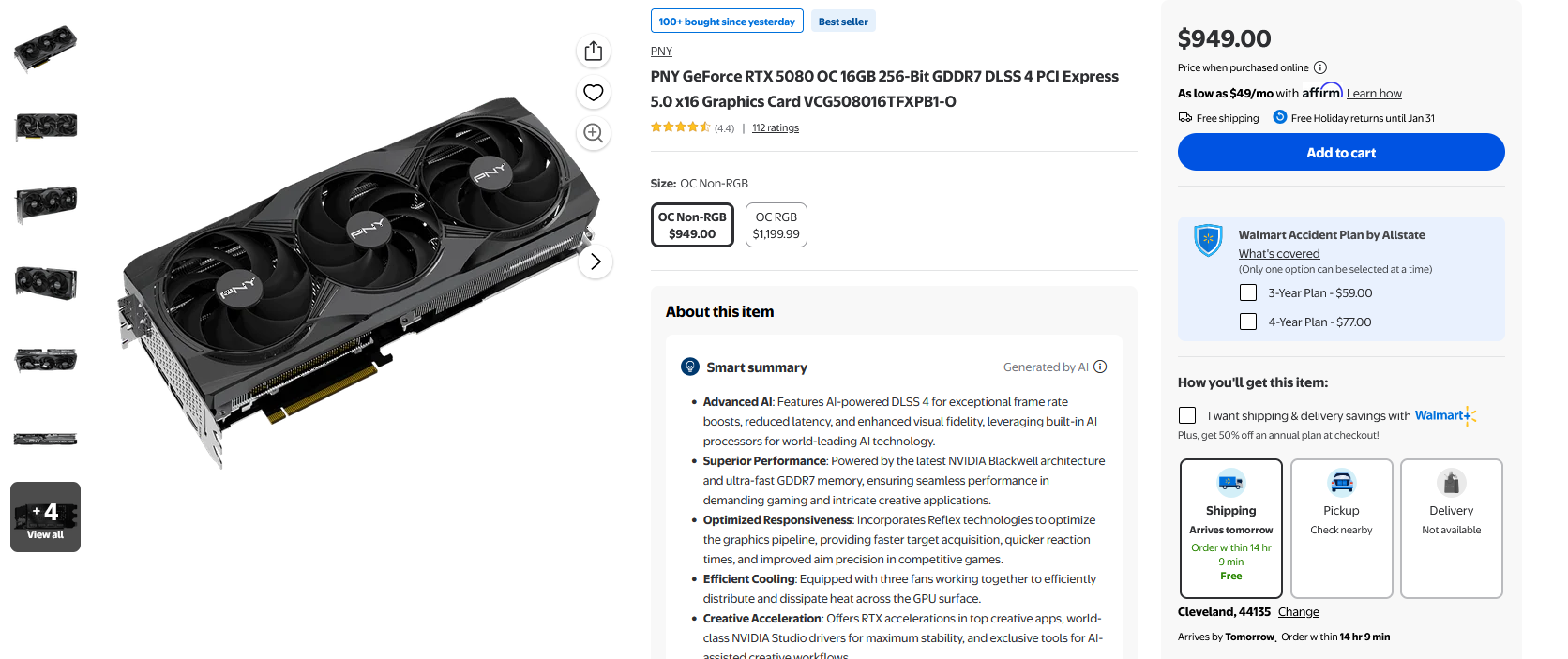1568x659 pixels.
Task: Open info icon next to Generated by AI
Action: (1100, 367)
